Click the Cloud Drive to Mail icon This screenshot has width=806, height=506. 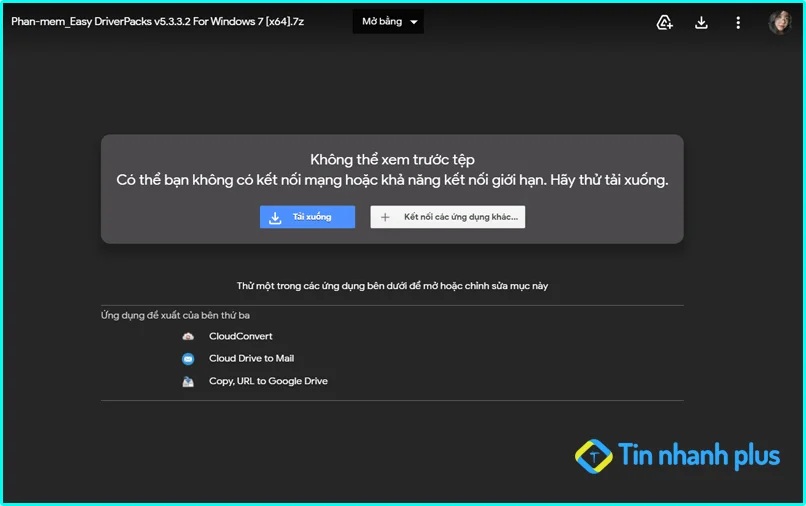pyautogui.click(x=188, y=359)
